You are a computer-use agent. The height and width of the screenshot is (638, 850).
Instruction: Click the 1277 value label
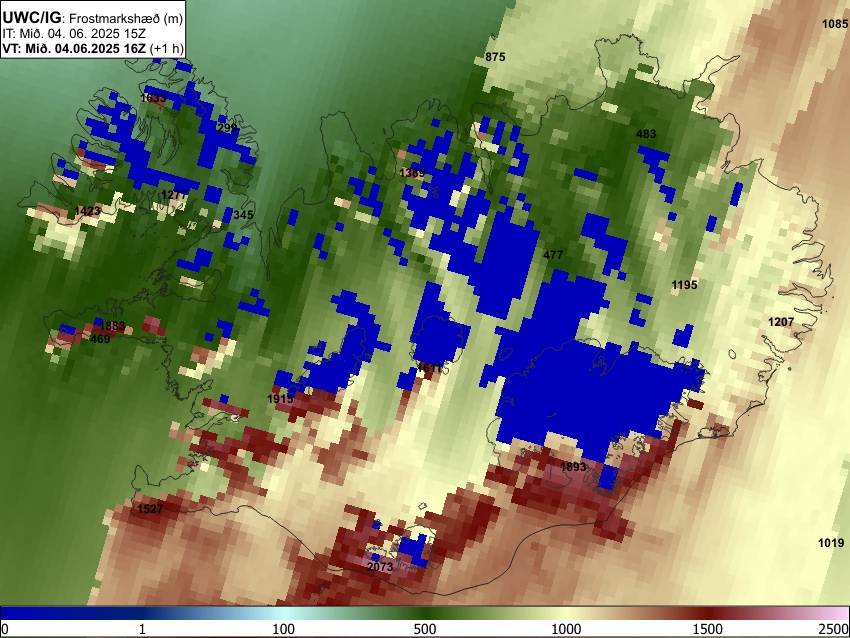point(175,195)
